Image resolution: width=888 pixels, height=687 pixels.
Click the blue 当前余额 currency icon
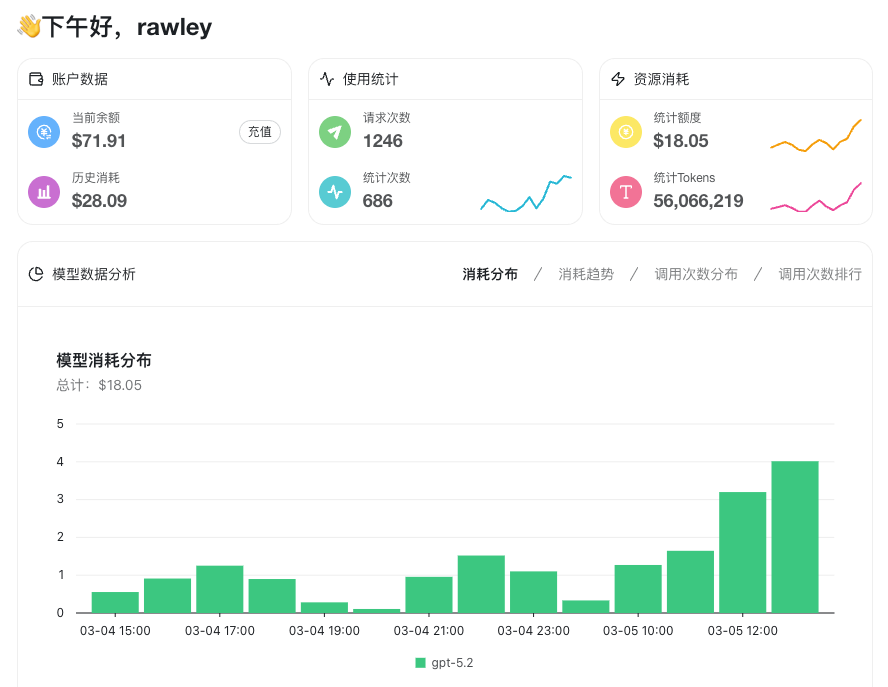click(x=44, y=131)
